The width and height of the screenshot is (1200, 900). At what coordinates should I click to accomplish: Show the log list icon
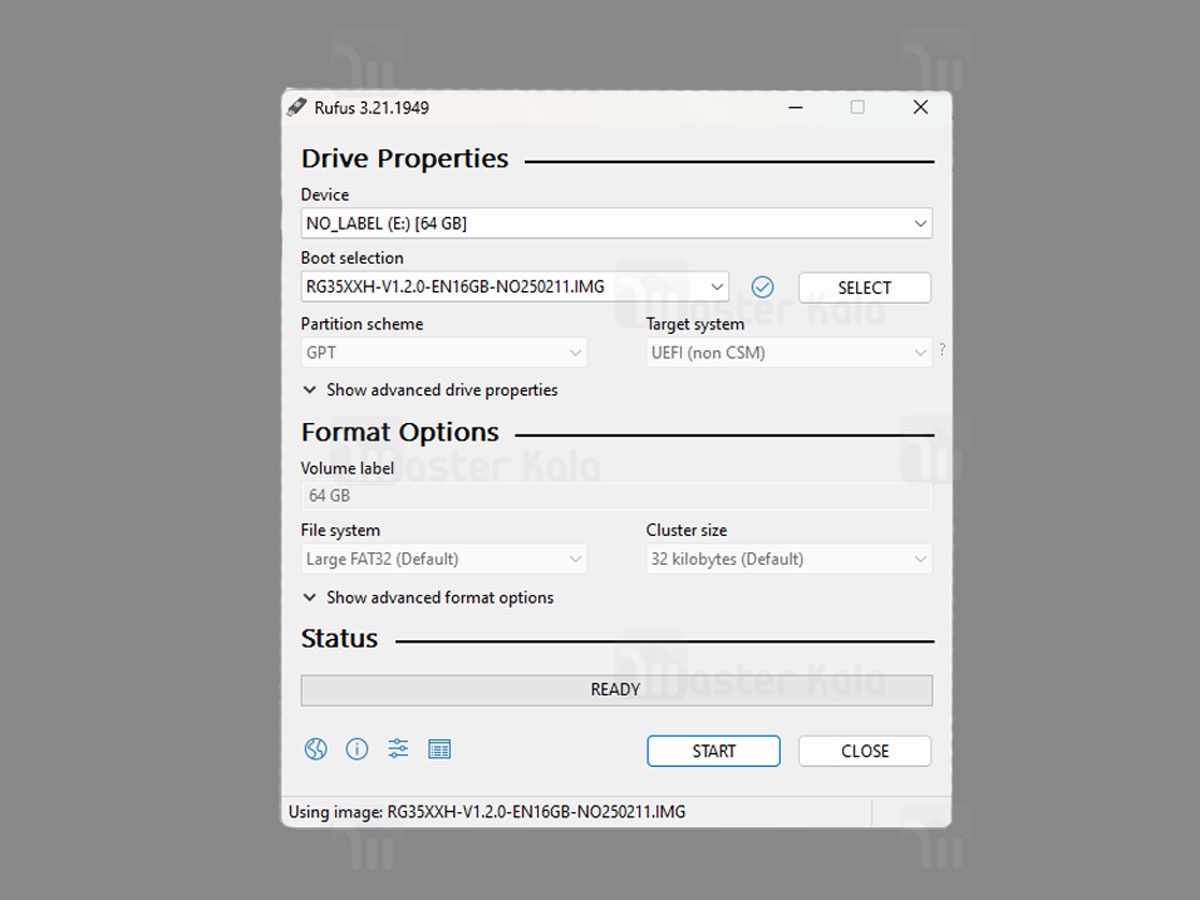pyautogui.click(x=439, y=749)
